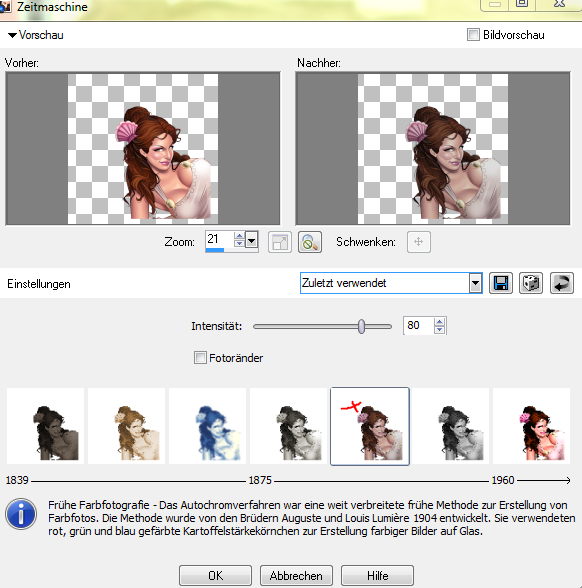
Task: Open Hilfe for the dialog
Action: 377,576
